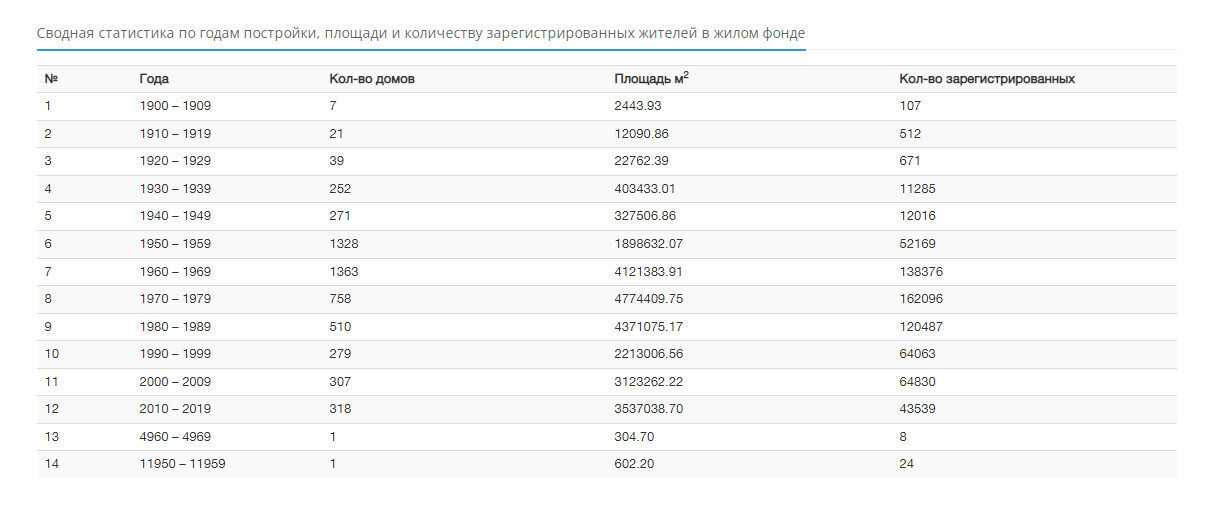1218x511 pixels.
Task: Select the '1940 – 1949' years cell
Action: point(175,216)
